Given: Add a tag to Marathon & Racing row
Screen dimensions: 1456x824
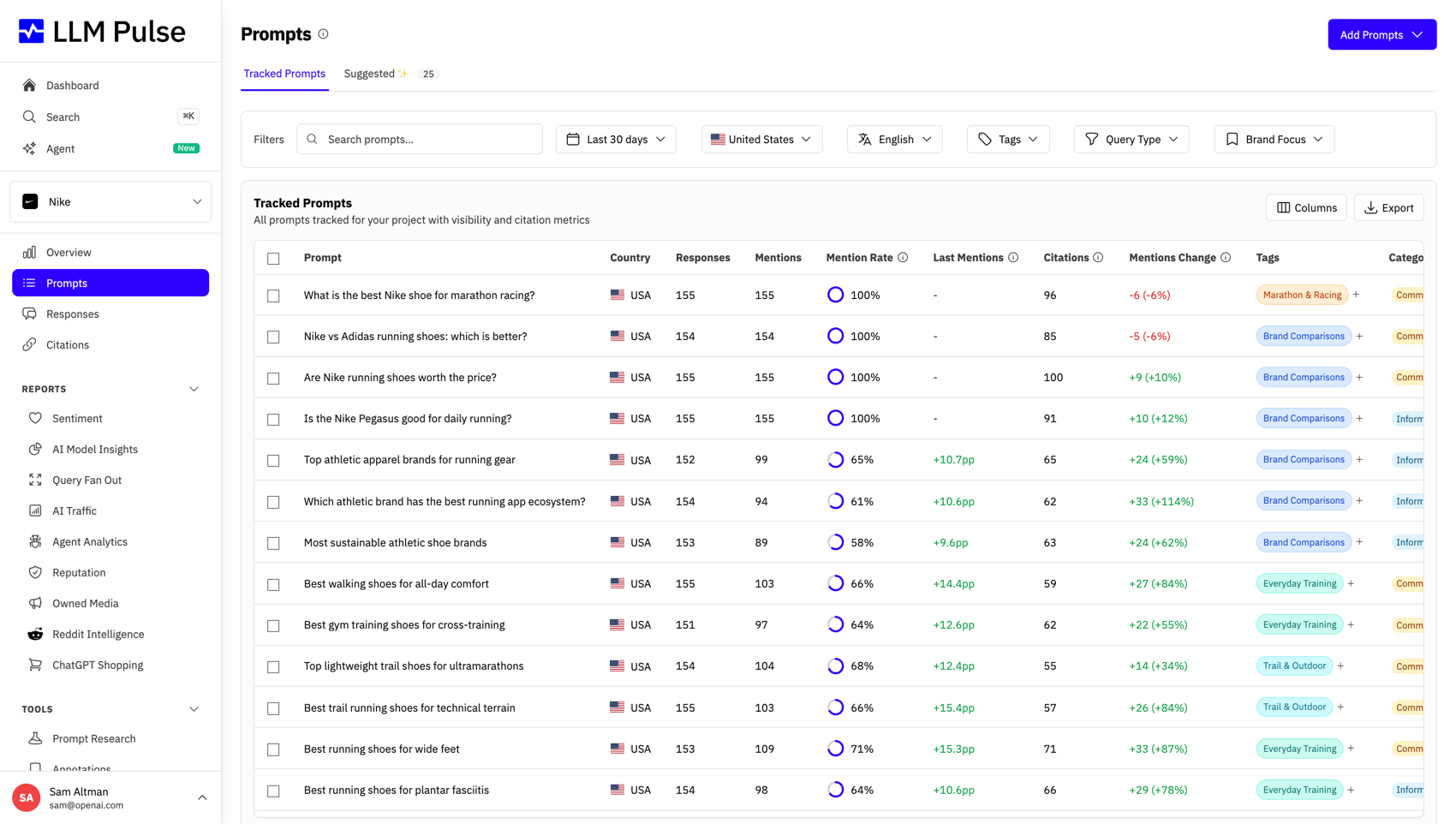Looking at the screenshot, I should (x=1356, y=295).
